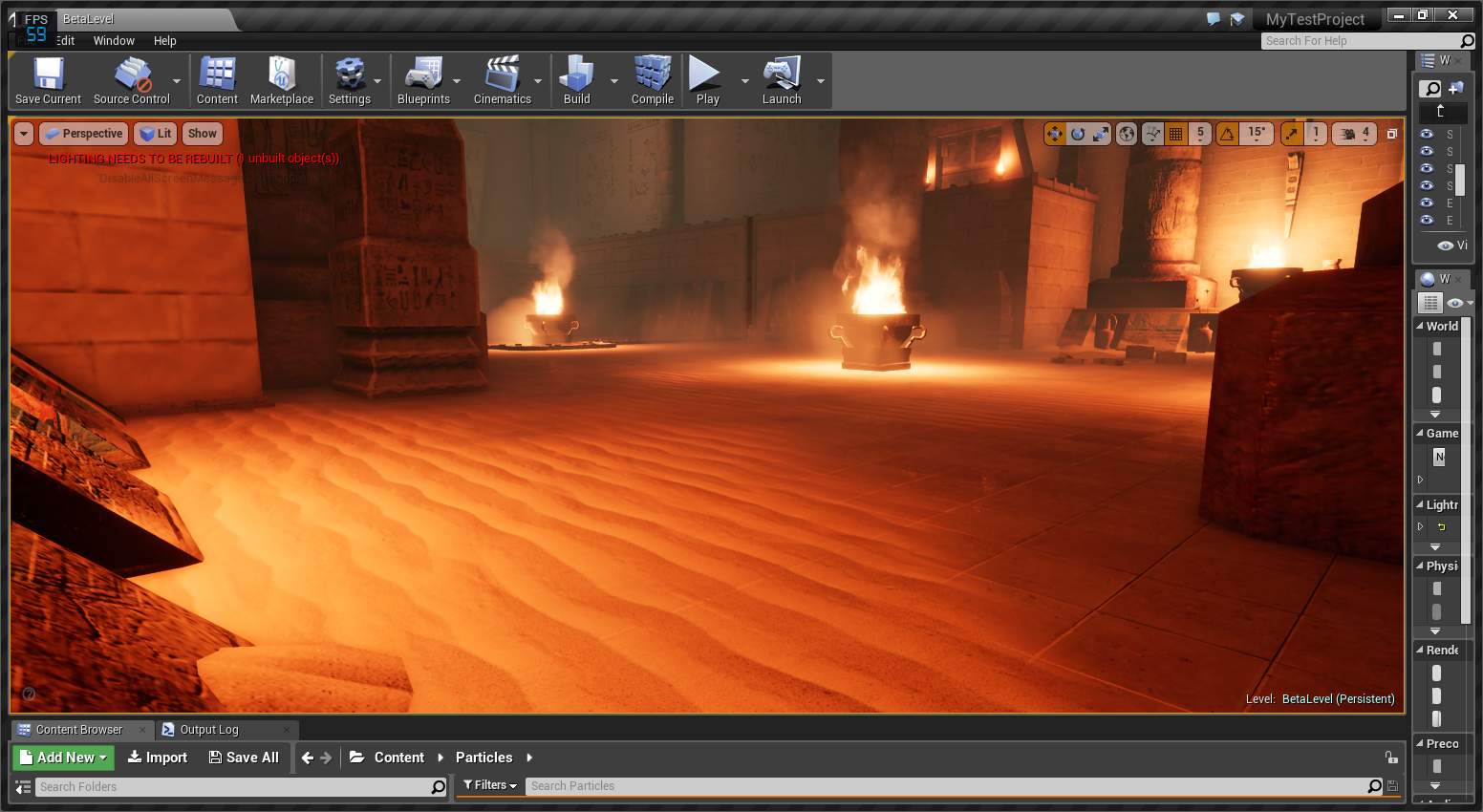Select the Scale gizmo tool in viewport
Screen dimensions: 1483x812
[x=1101, y=134]
